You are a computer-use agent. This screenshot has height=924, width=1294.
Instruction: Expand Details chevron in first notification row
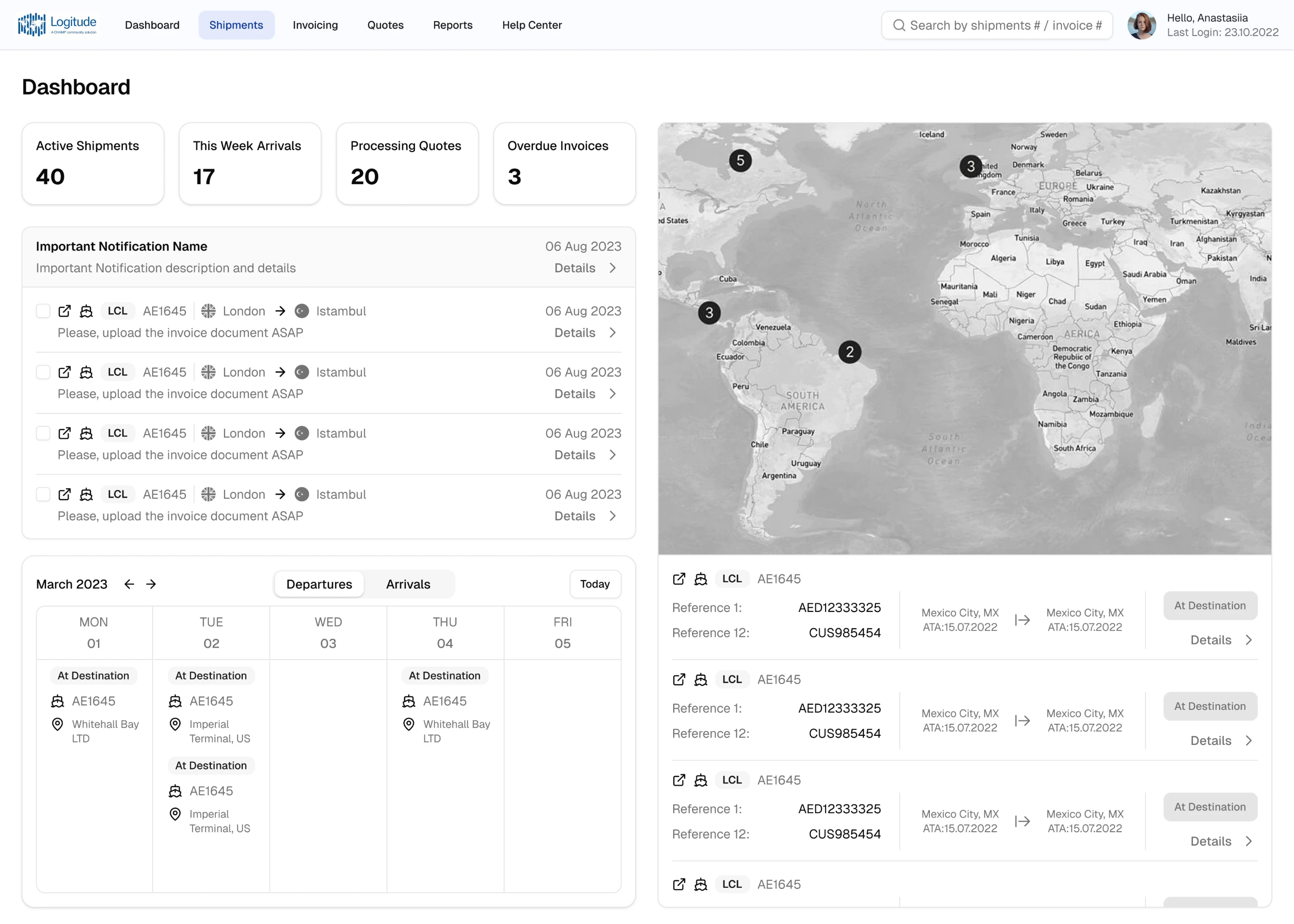point(613,333)
